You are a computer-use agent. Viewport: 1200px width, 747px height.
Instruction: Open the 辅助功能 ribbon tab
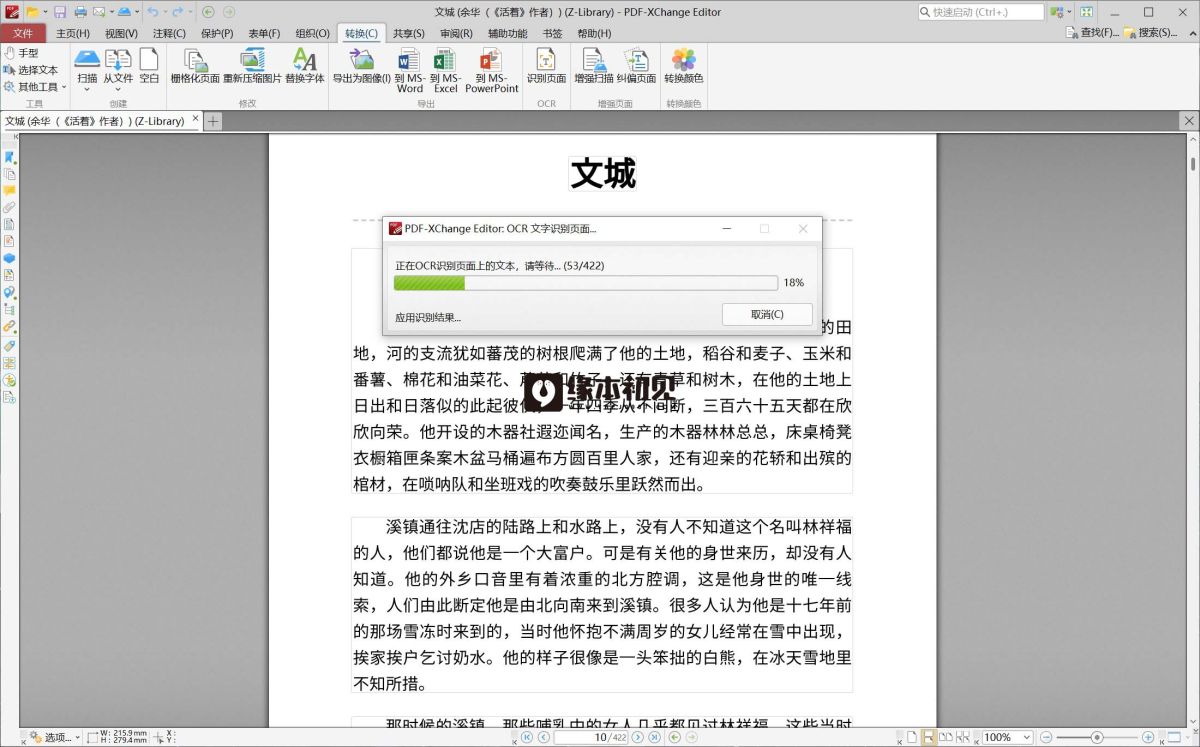tap(507, 33)
